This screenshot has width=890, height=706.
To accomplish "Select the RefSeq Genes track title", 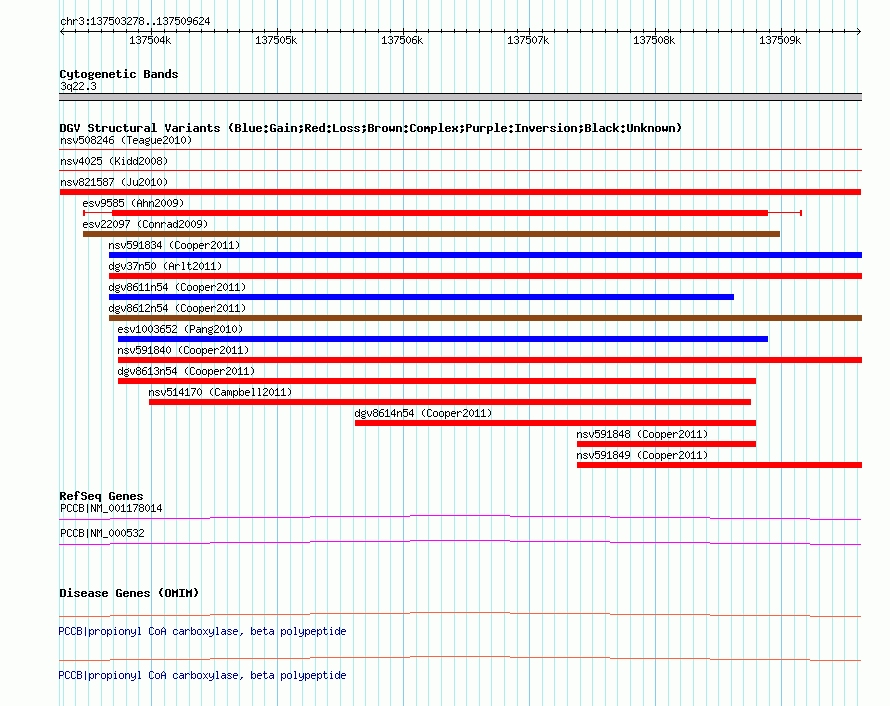I will (101, 496).
